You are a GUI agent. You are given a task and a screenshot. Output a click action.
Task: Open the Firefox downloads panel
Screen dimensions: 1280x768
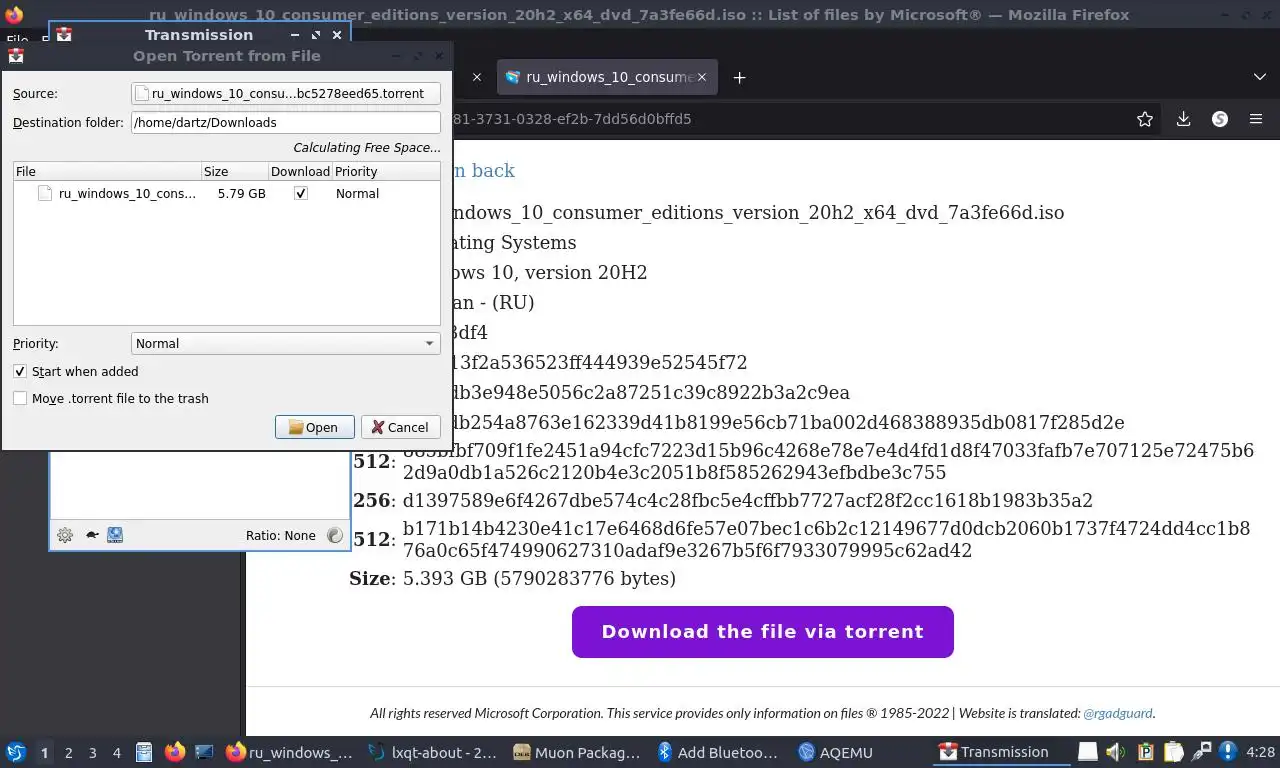1183,119
